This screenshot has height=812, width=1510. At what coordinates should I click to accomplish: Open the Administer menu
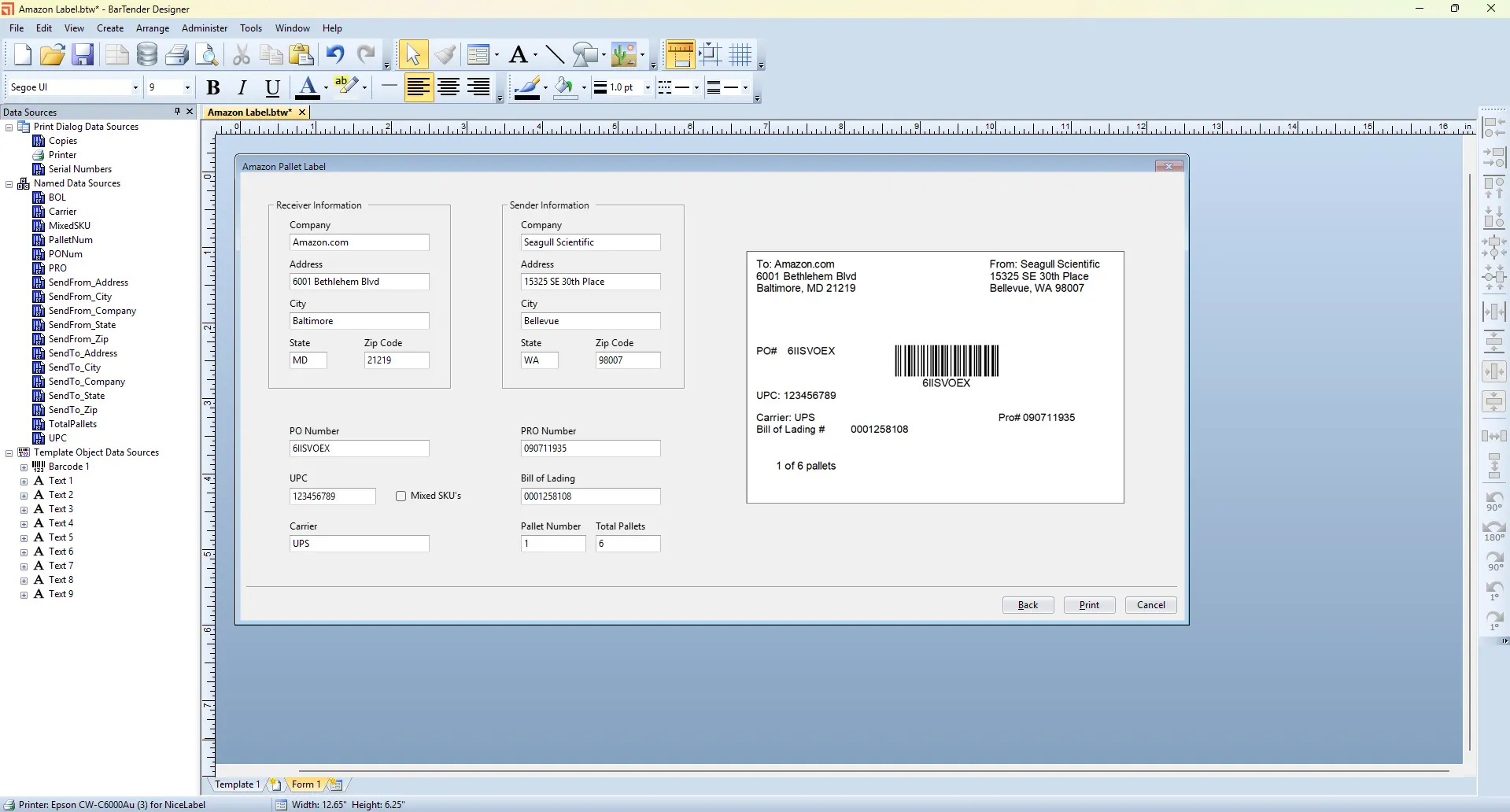click(x=205, y=28)
